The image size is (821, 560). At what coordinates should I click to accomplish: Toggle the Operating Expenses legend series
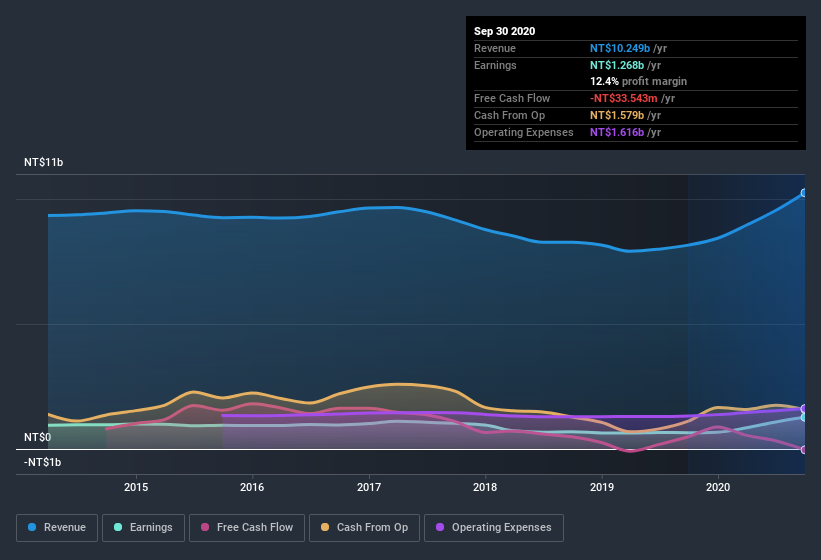click(494, 528)
